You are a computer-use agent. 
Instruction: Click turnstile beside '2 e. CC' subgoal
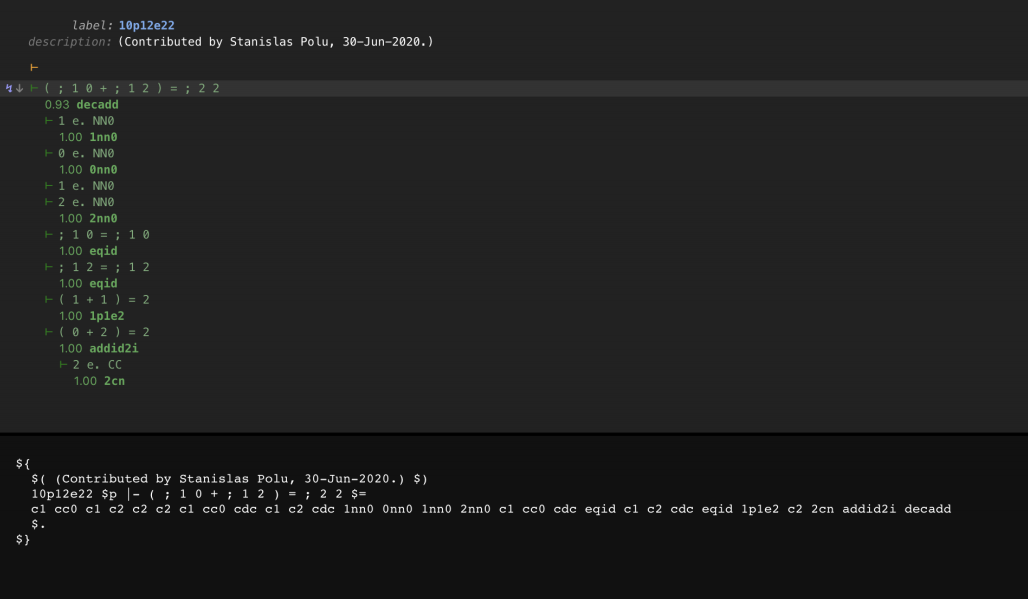pyautogui.click(x=63, y=364)
